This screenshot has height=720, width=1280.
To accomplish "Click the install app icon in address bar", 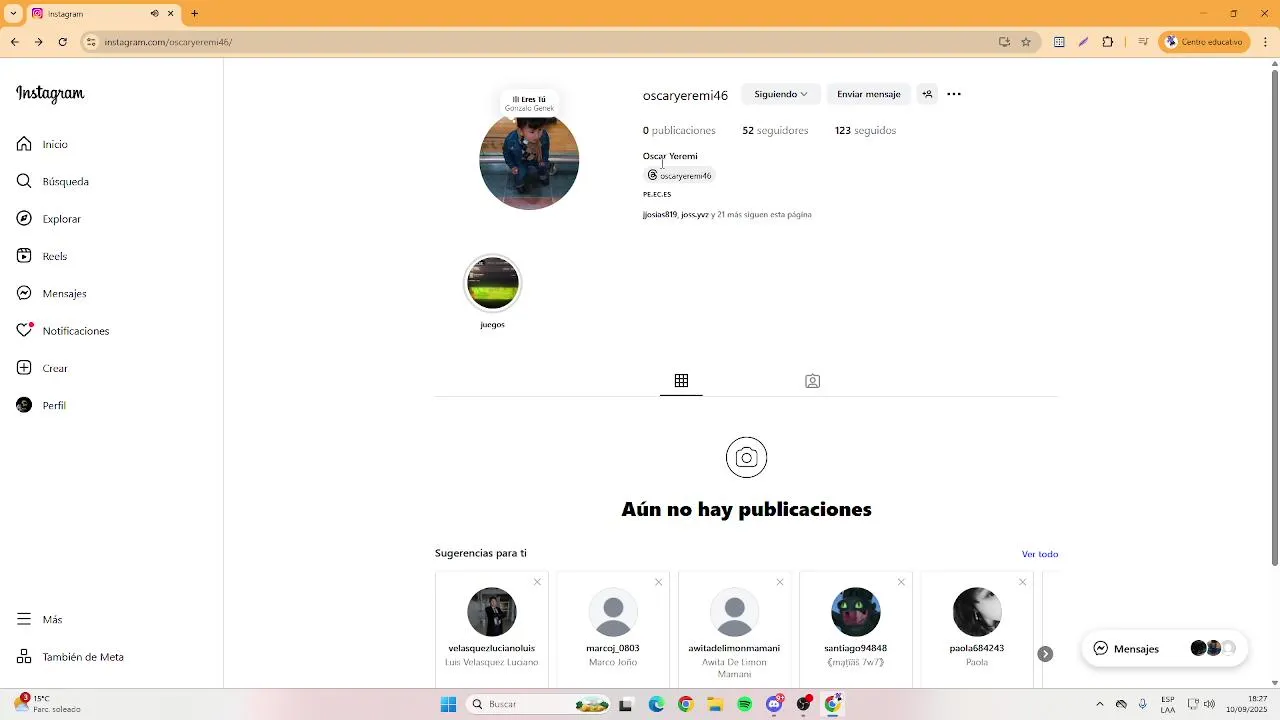I will pos(1004,42).
